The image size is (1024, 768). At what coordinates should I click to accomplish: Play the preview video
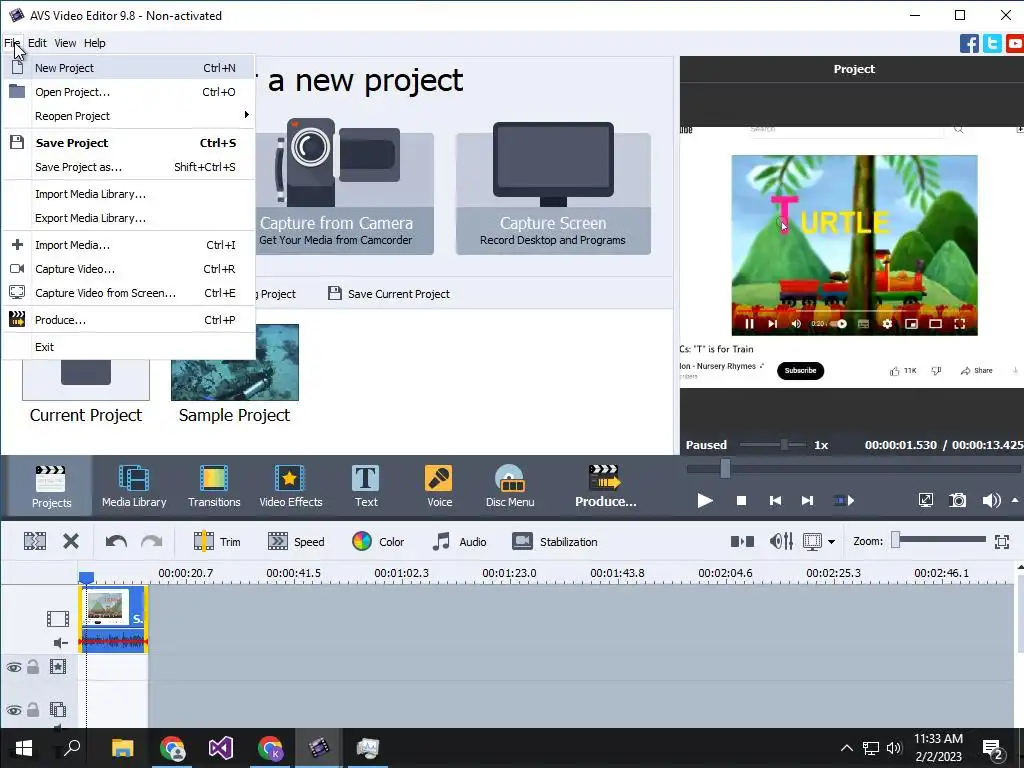705,500
